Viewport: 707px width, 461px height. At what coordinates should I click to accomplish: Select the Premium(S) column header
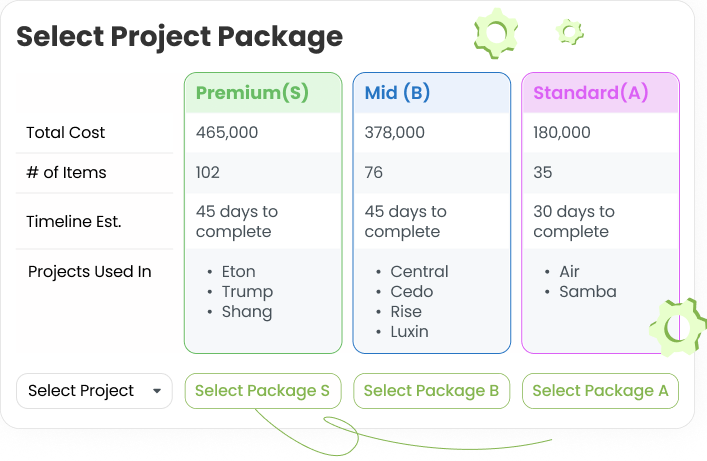pyautogui.click(x=252, y=93)
